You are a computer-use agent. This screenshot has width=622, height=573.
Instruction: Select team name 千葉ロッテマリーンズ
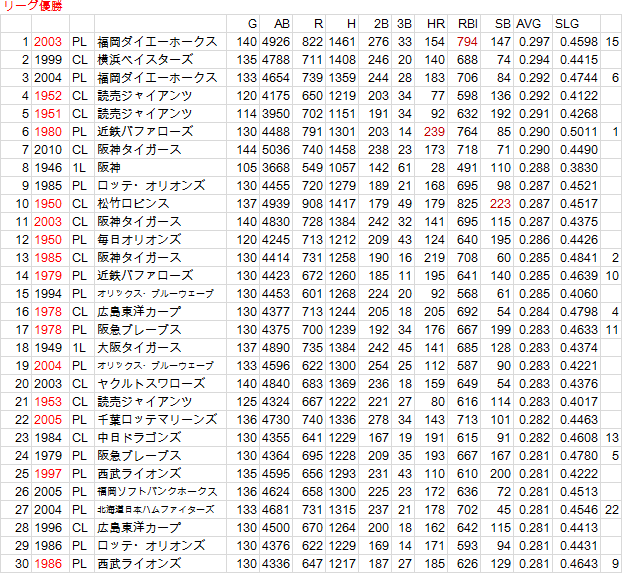pyautogui.click(x=157, y=420)
